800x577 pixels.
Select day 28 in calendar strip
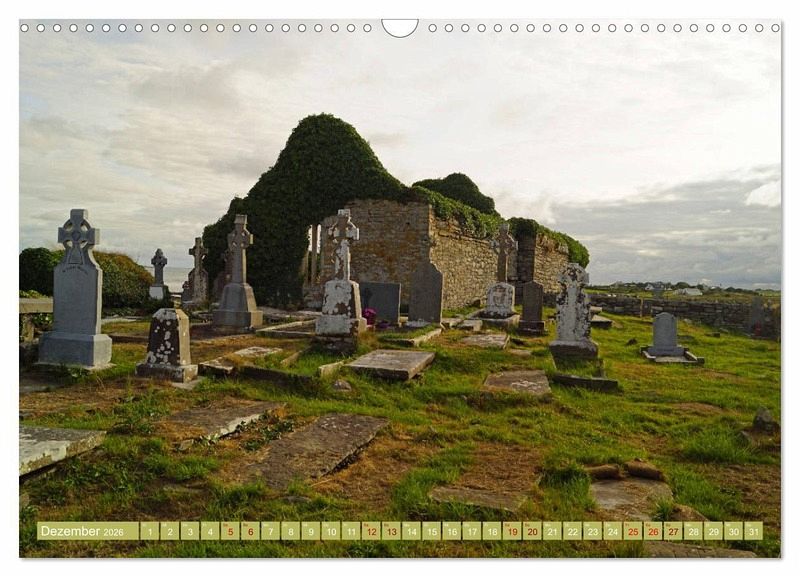point(694,531)
